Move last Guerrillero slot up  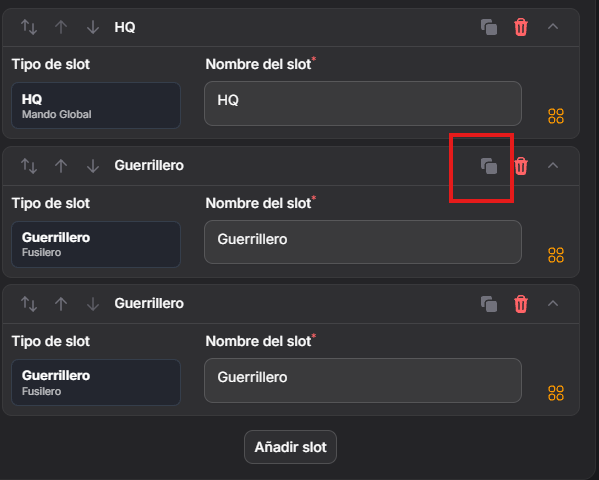(x=61, y=304)
